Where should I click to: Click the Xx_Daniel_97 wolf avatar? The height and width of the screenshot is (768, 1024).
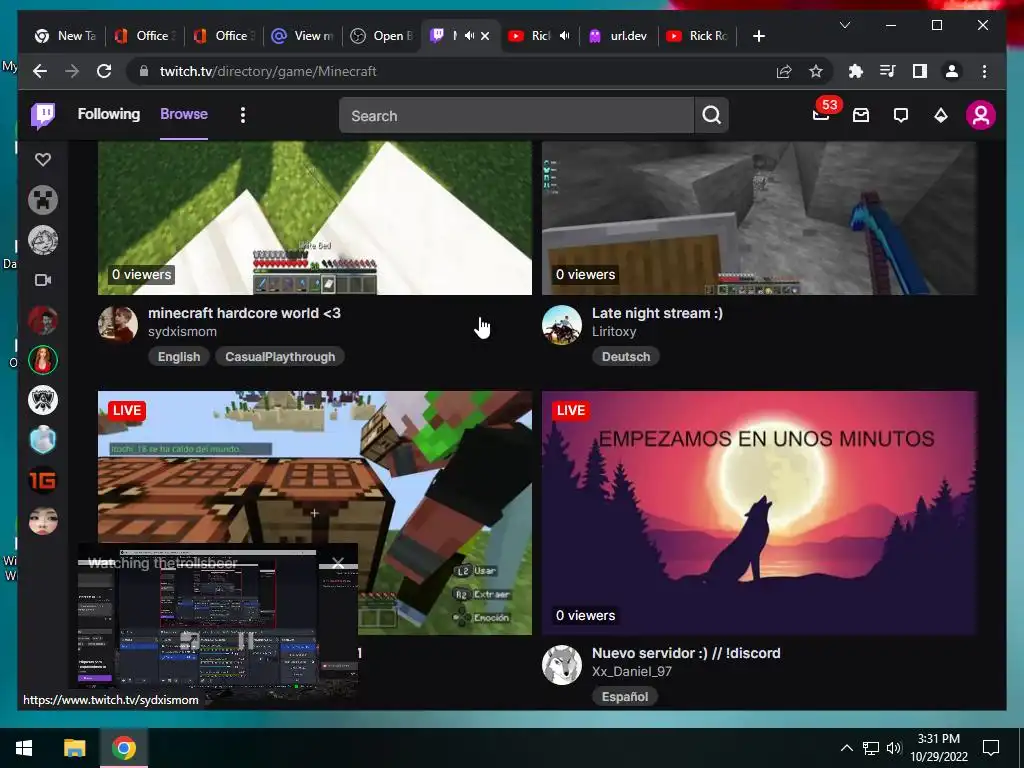pos(562,665)
